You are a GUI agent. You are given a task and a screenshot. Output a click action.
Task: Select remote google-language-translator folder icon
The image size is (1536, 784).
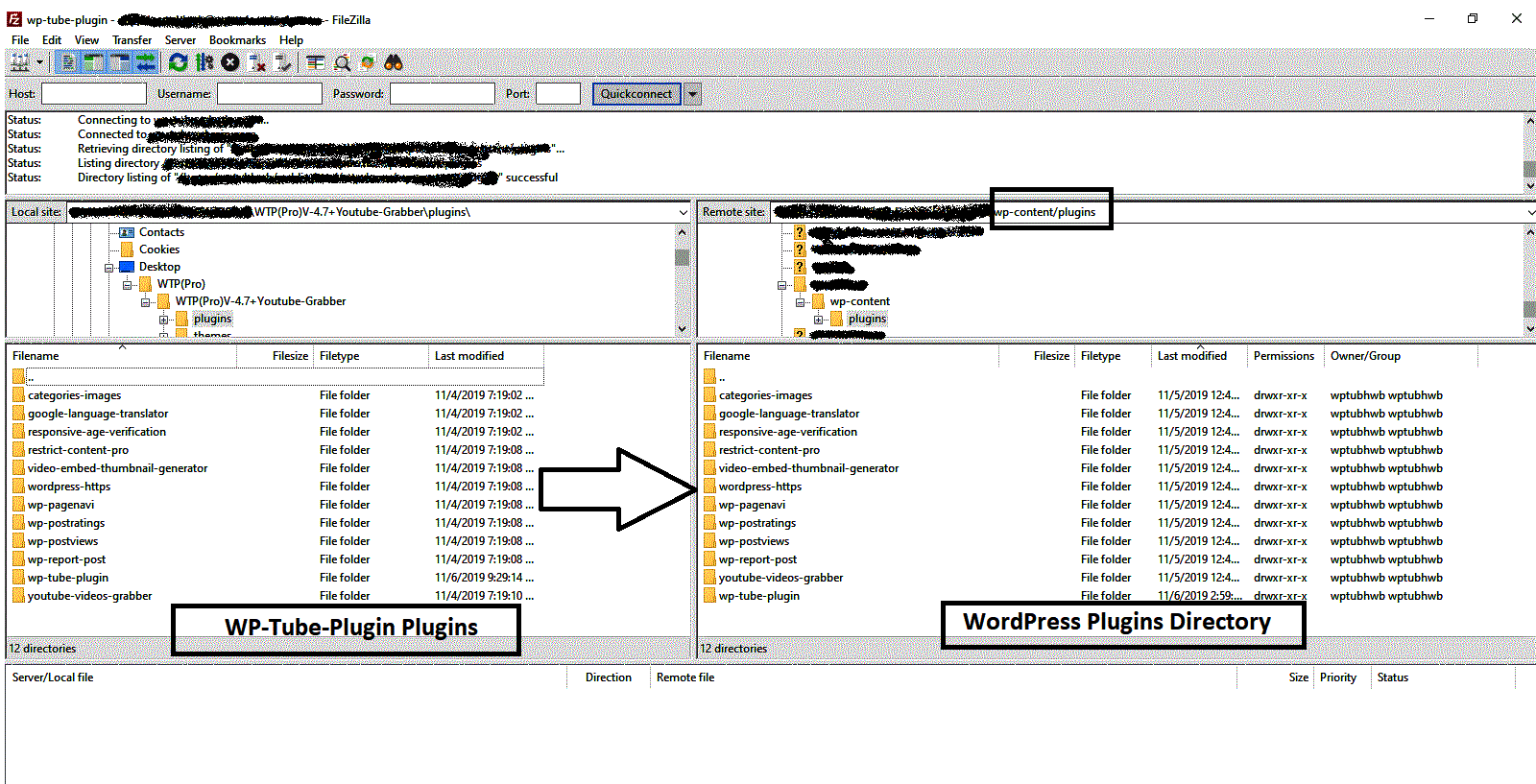(x=710, y=414)
